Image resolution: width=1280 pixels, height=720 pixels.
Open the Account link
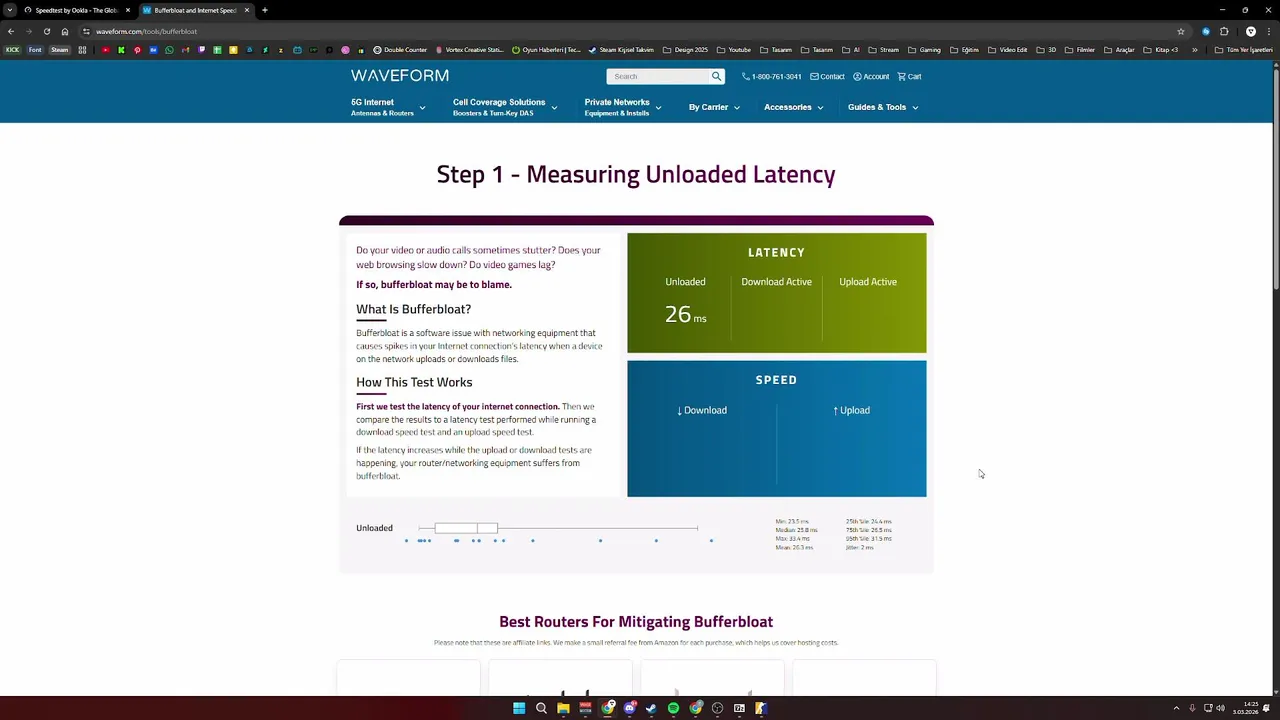871,76
